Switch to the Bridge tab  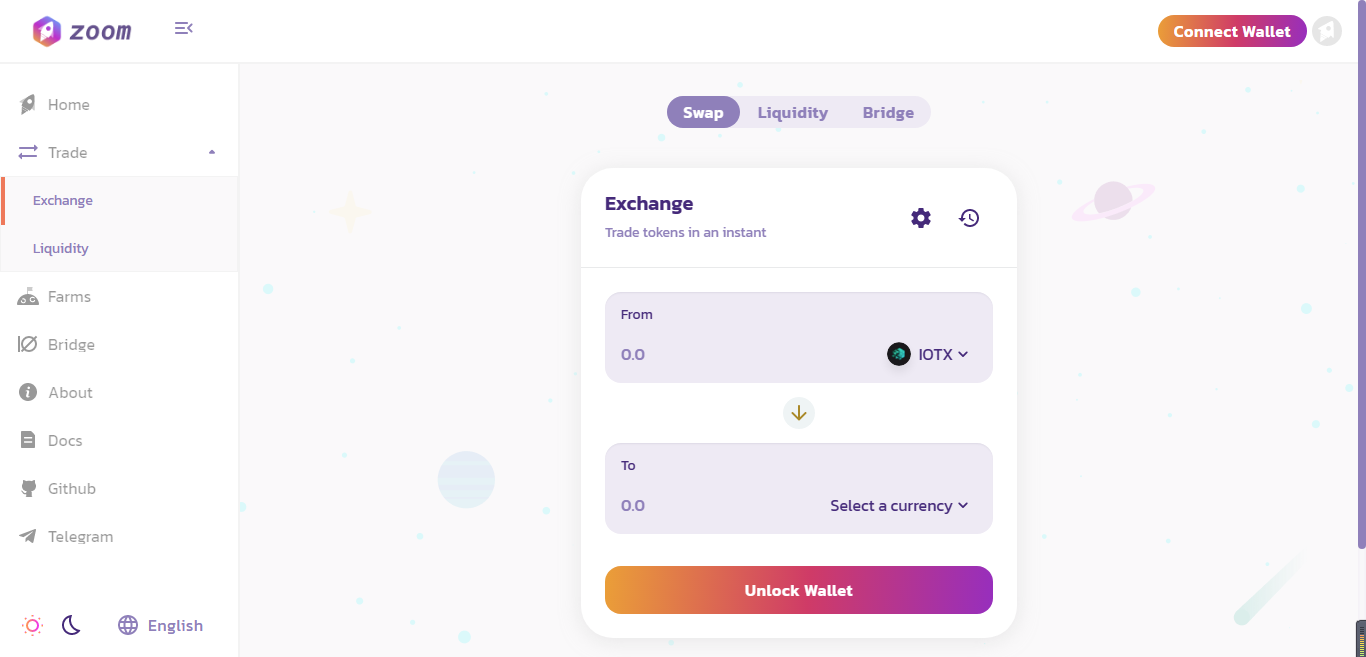(x=888, y=112)
